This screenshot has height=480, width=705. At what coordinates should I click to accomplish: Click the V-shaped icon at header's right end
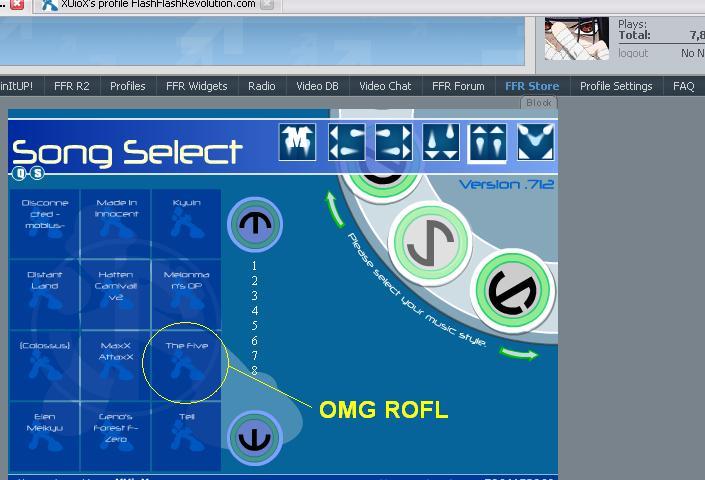pos(535,142)
